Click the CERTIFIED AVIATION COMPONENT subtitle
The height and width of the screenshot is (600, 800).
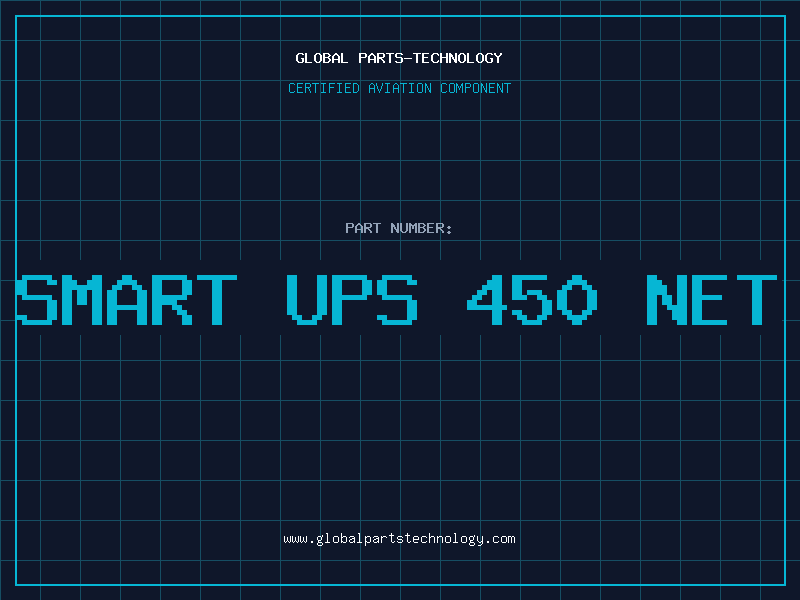click(x=399, y=88)
